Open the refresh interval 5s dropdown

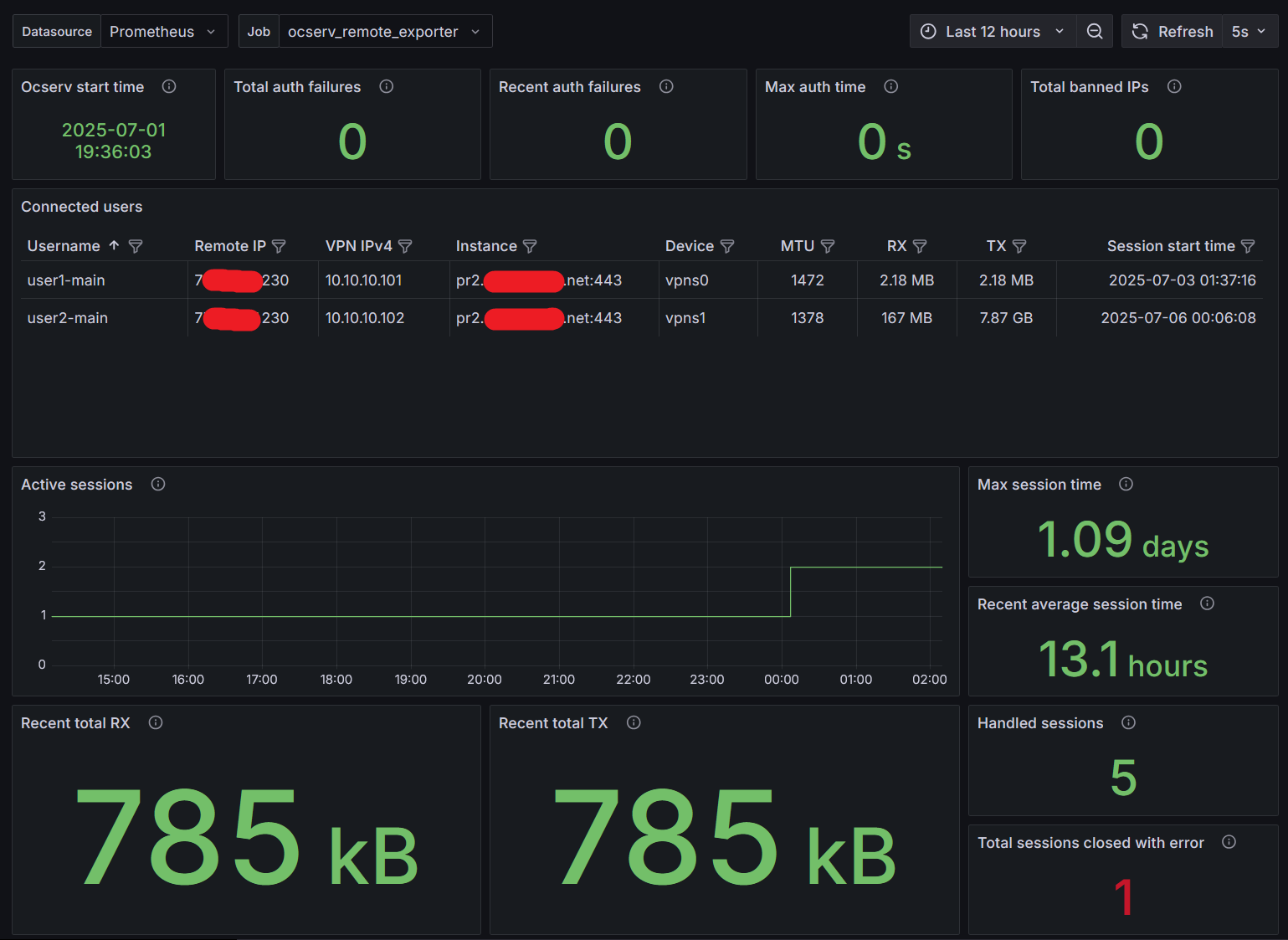(x=1249, y=32)
